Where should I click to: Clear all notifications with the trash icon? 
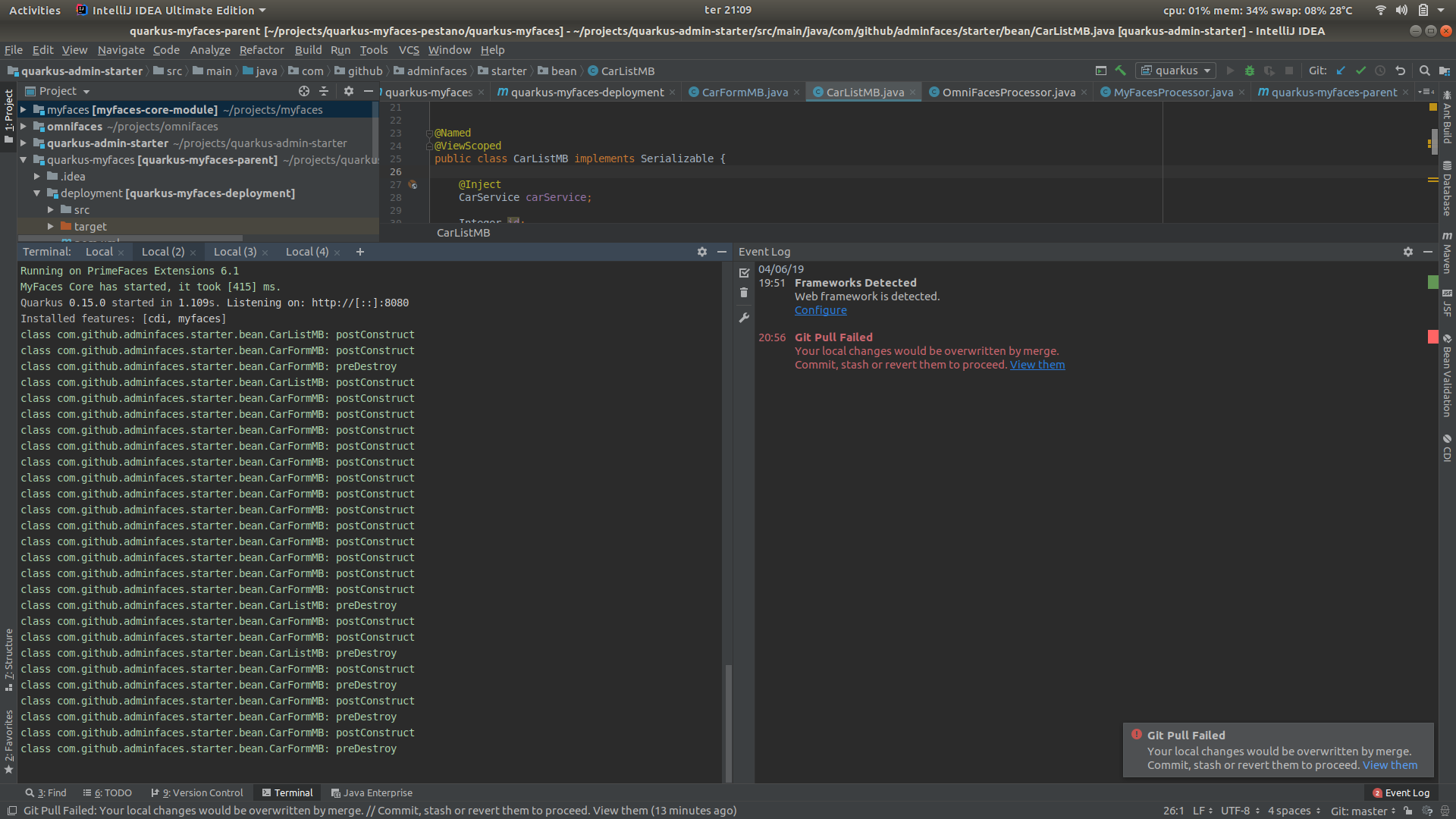[744, 292]
